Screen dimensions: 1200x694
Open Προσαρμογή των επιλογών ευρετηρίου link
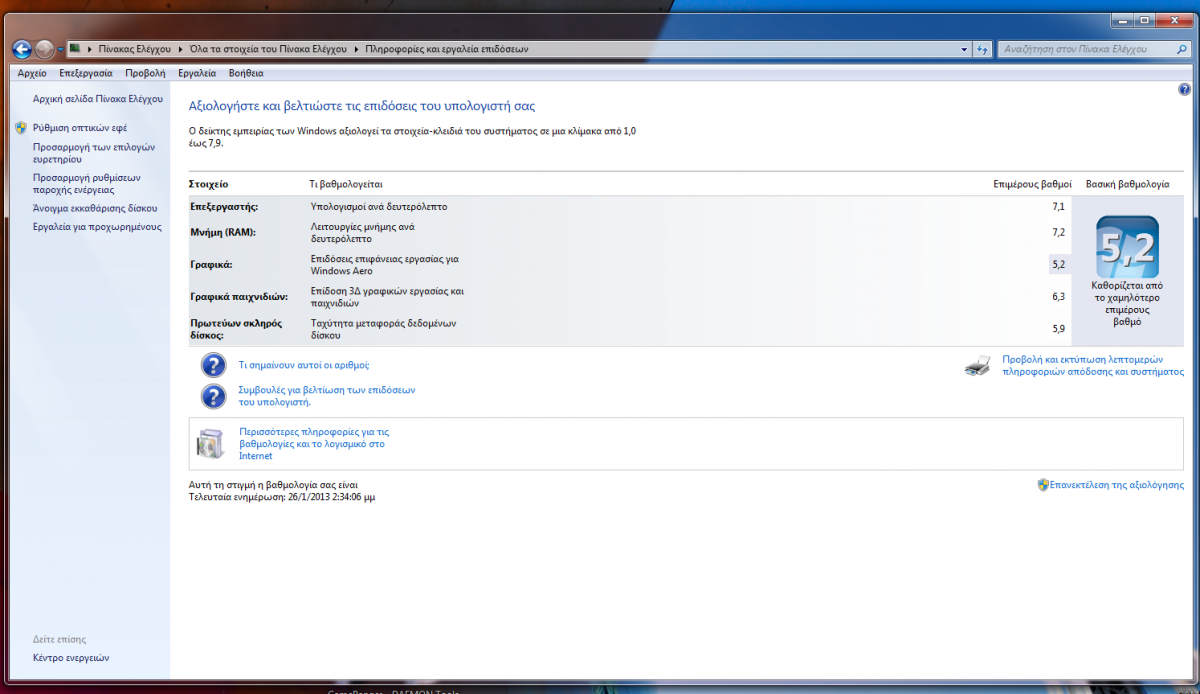point(94,152)
